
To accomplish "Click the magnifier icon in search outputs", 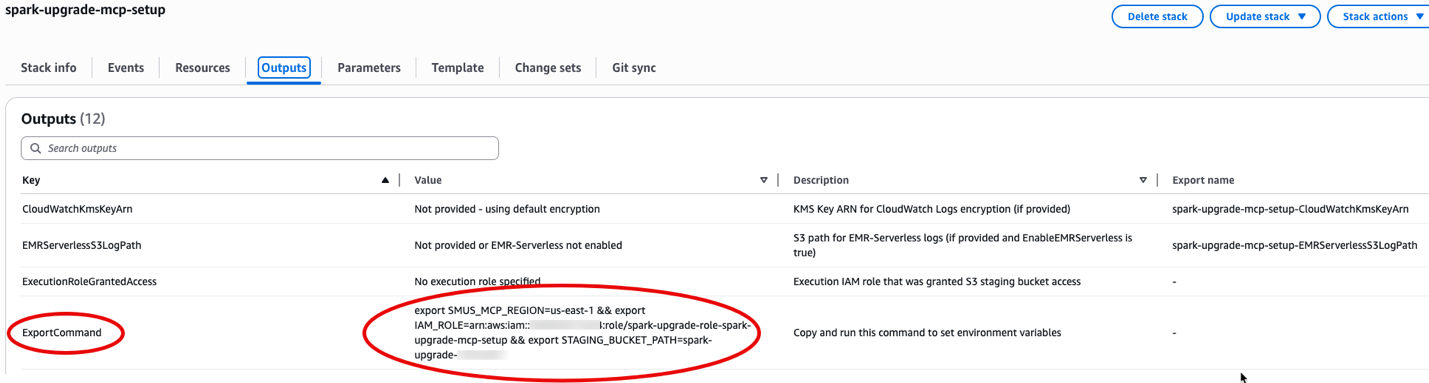I will [x=36, y=148].
